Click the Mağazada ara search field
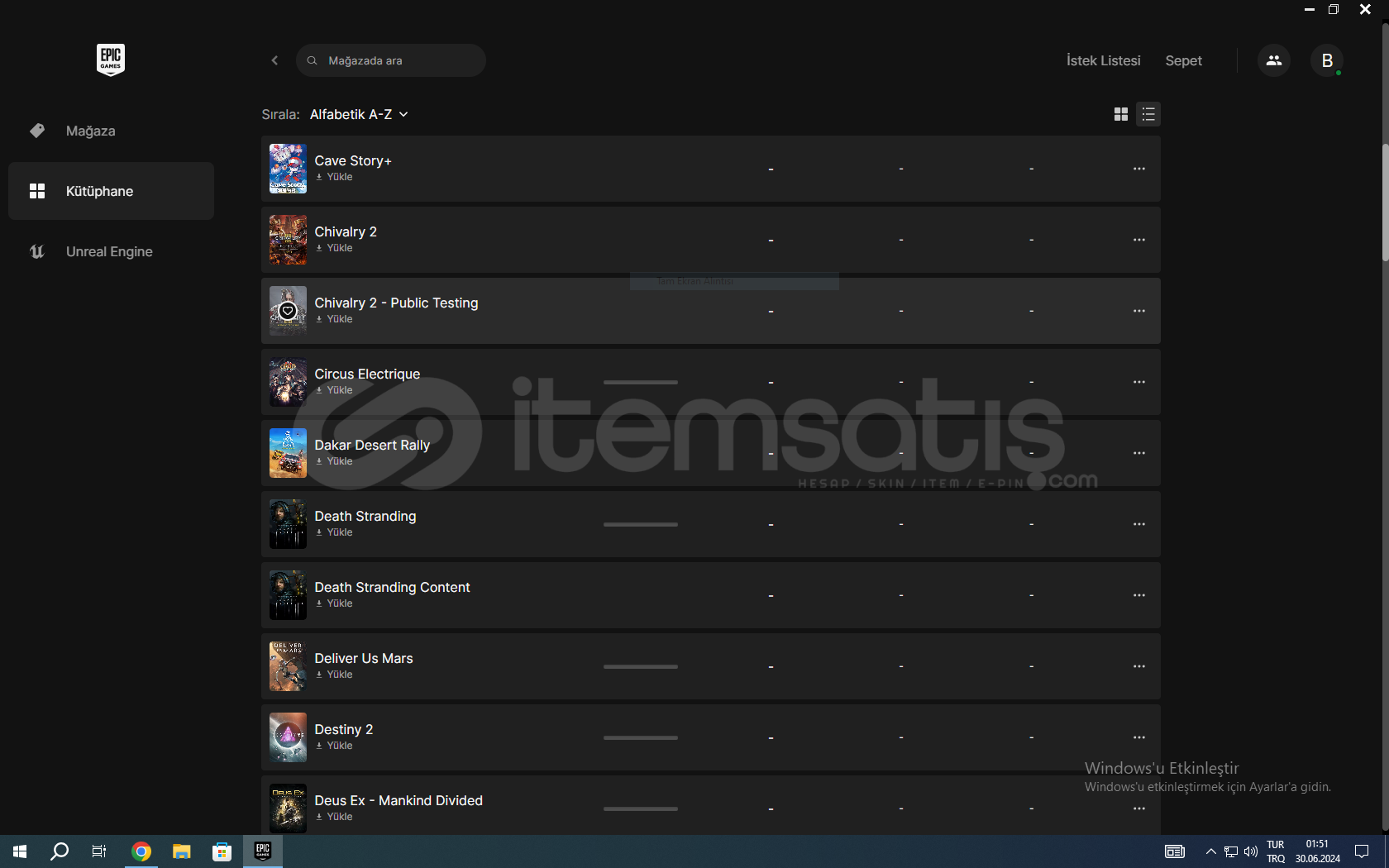 pyautogui.click(x=390, y=60)
